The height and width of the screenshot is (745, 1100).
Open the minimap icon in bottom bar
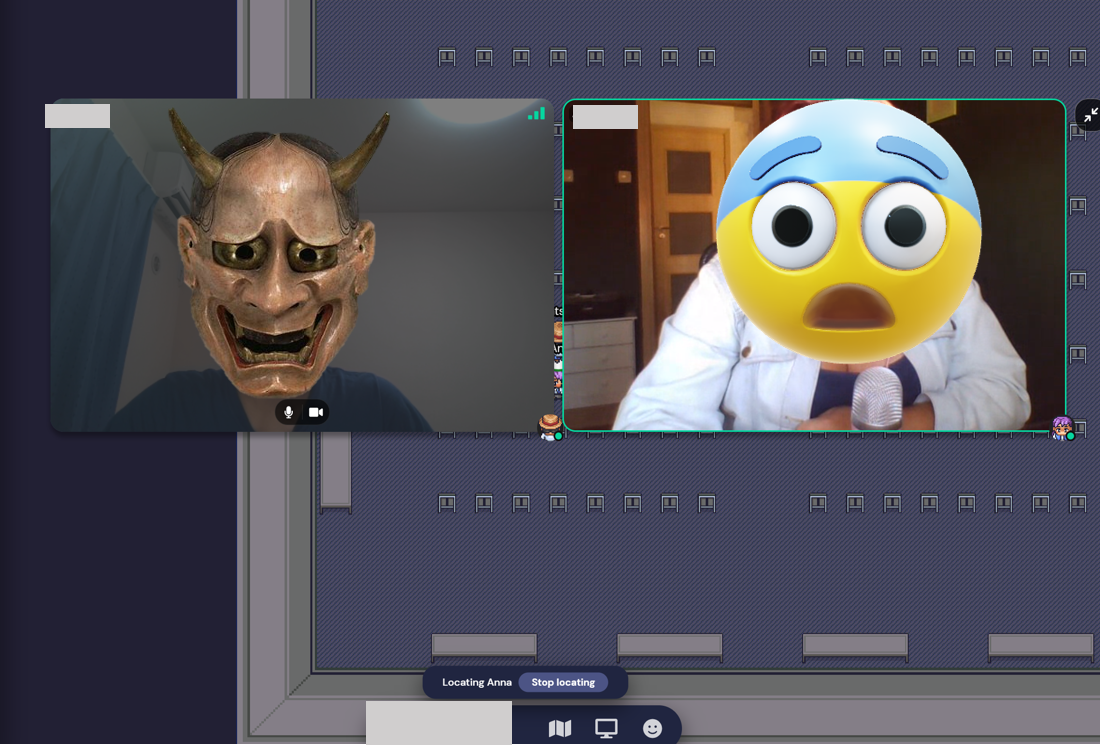point(559,728)
